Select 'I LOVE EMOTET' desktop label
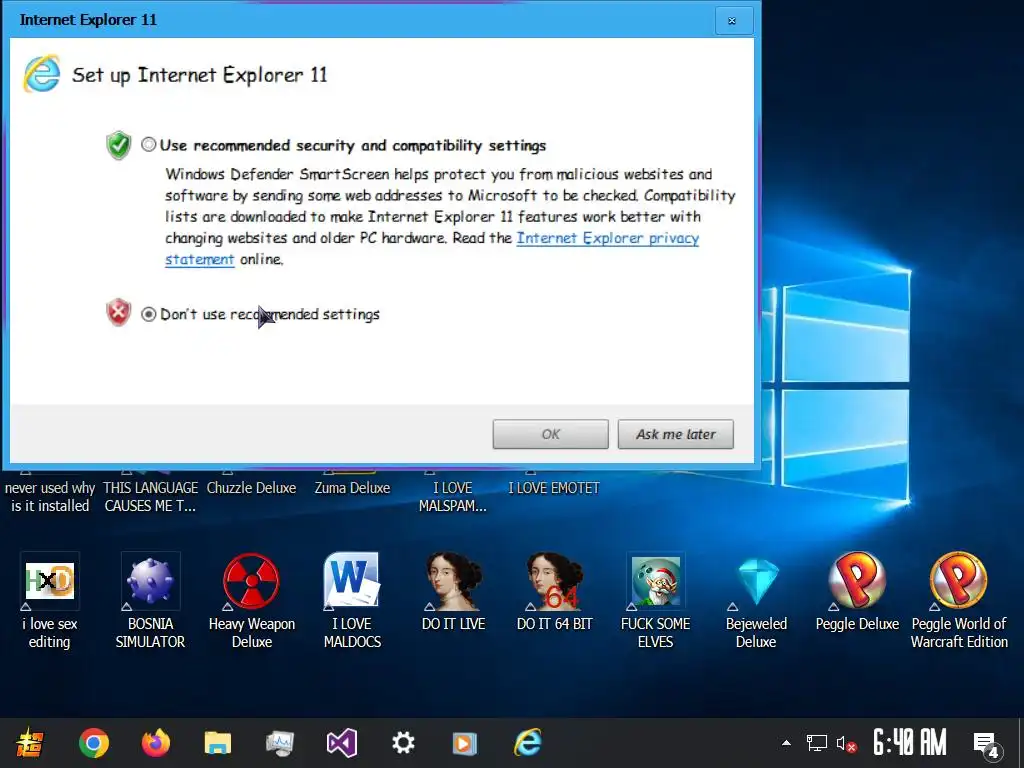The image size is (1024, 768). (554, 488)
